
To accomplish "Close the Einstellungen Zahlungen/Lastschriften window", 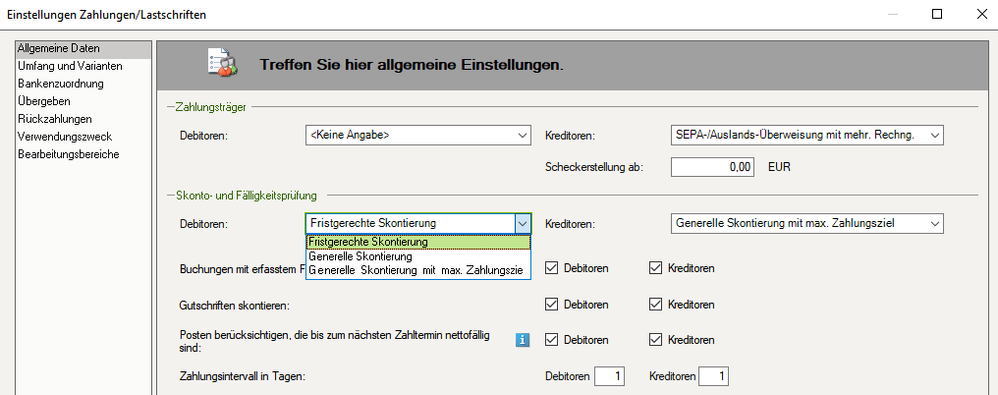I will pos(981,14).
